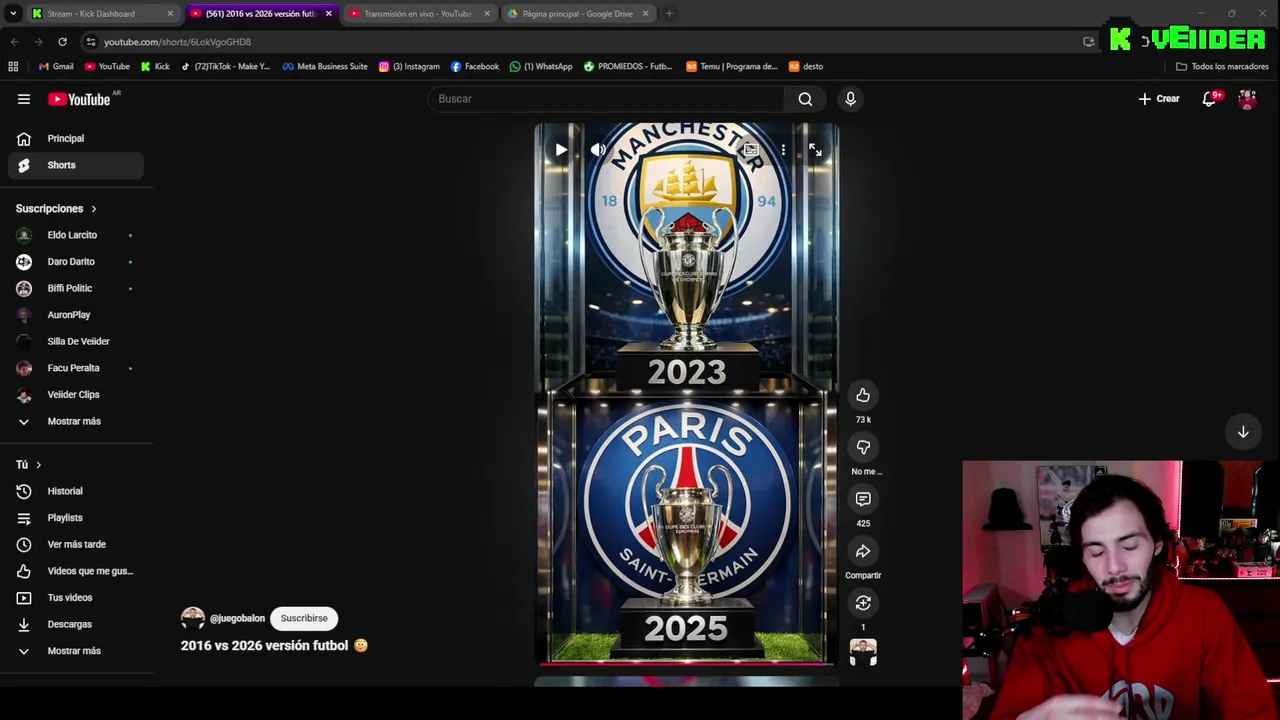Open the YouTube hamburger guide menu
Viewport: 1280px width, 720px height.
pos(24,99)
